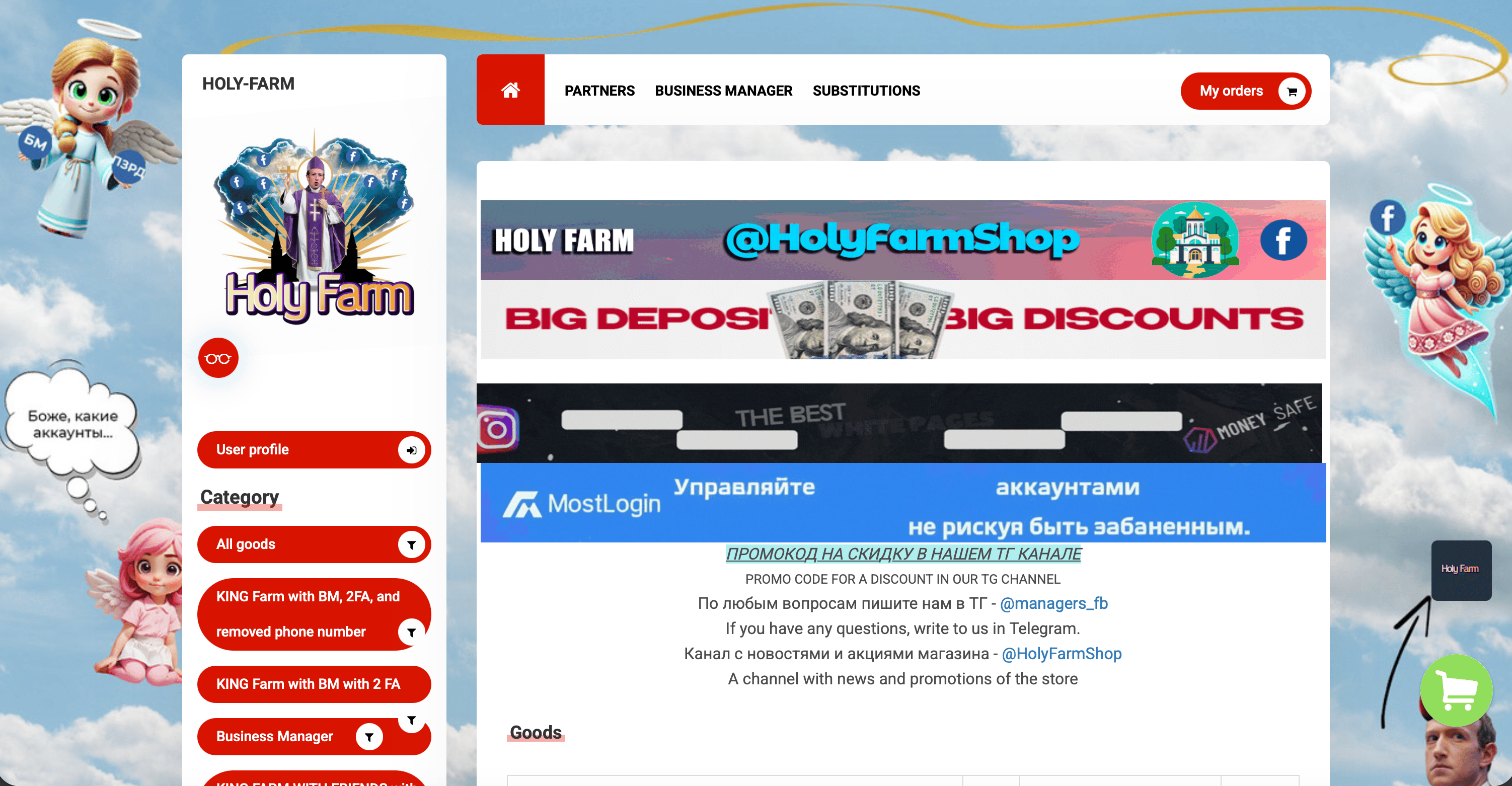Click the login icon on User profile
Viewport: 1512px width, 786px height.
(x=411, y=450)
